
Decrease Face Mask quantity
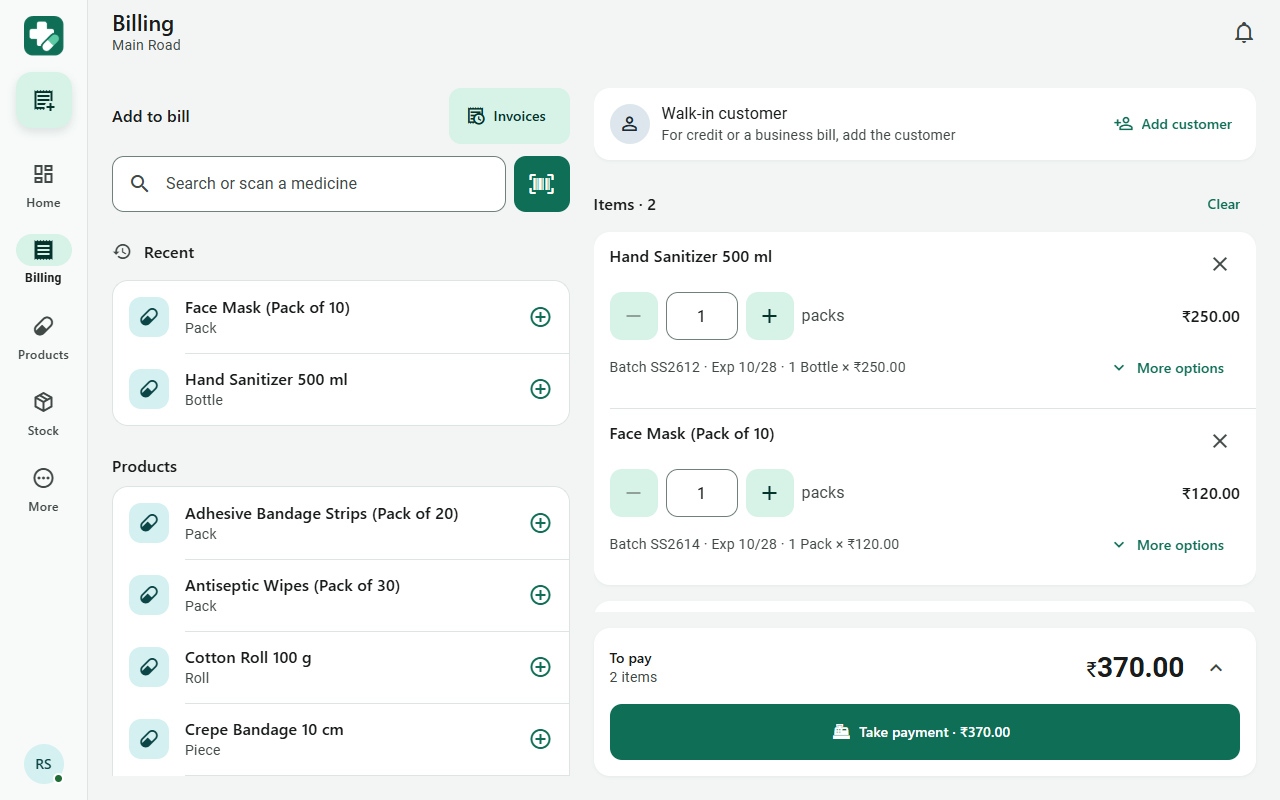(x=634, y=493)
